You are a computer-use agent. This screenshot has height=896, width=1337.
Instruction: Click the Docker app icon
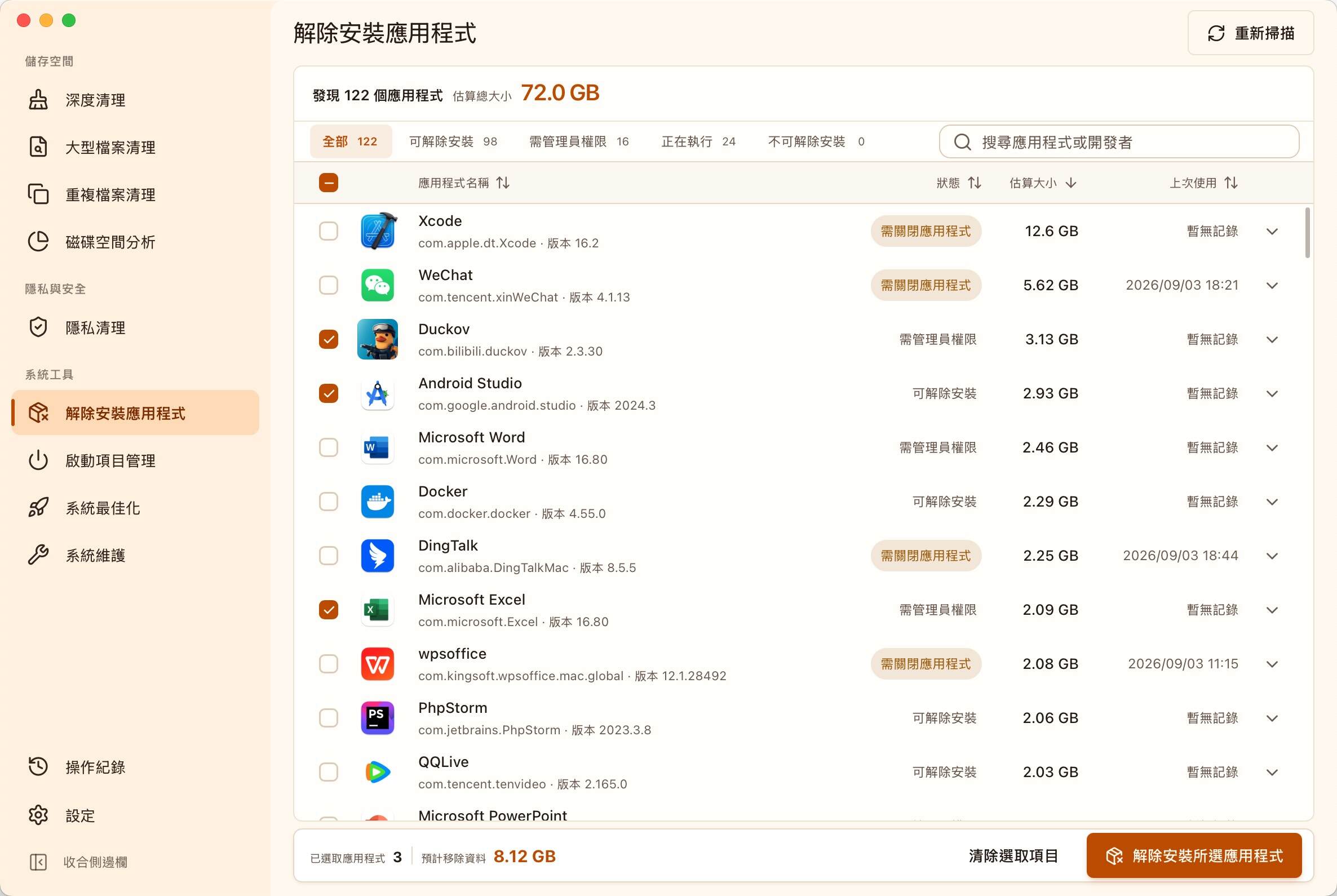(x=378, y=502)
